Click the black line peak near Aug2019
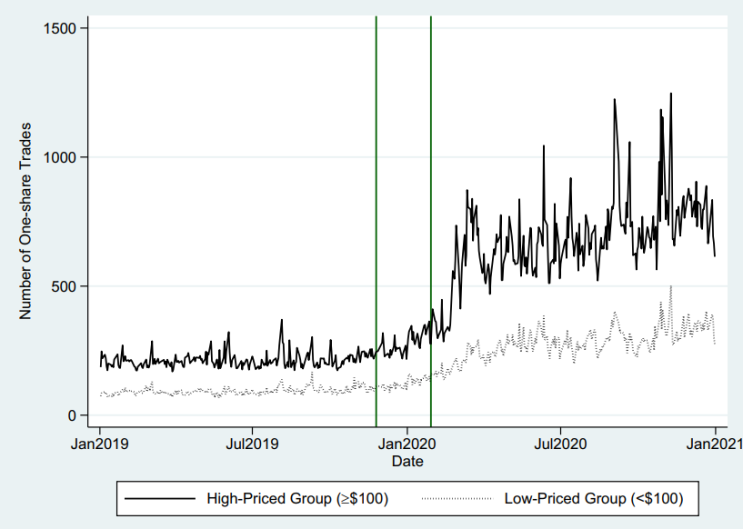The height and width of the screenshot is (529, 743). pyautogui.click(x=281, y=320)
